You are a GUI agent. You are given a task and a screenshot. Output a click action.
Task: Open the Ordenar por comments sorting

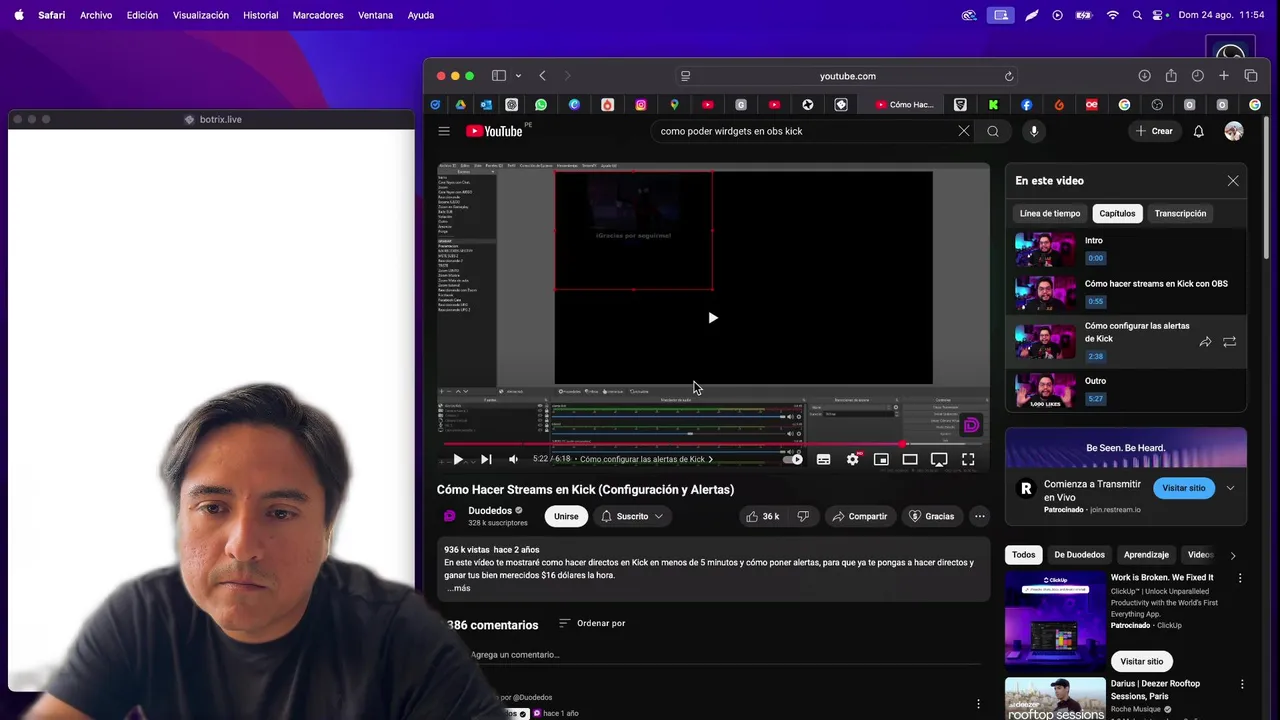coord(592,623)
